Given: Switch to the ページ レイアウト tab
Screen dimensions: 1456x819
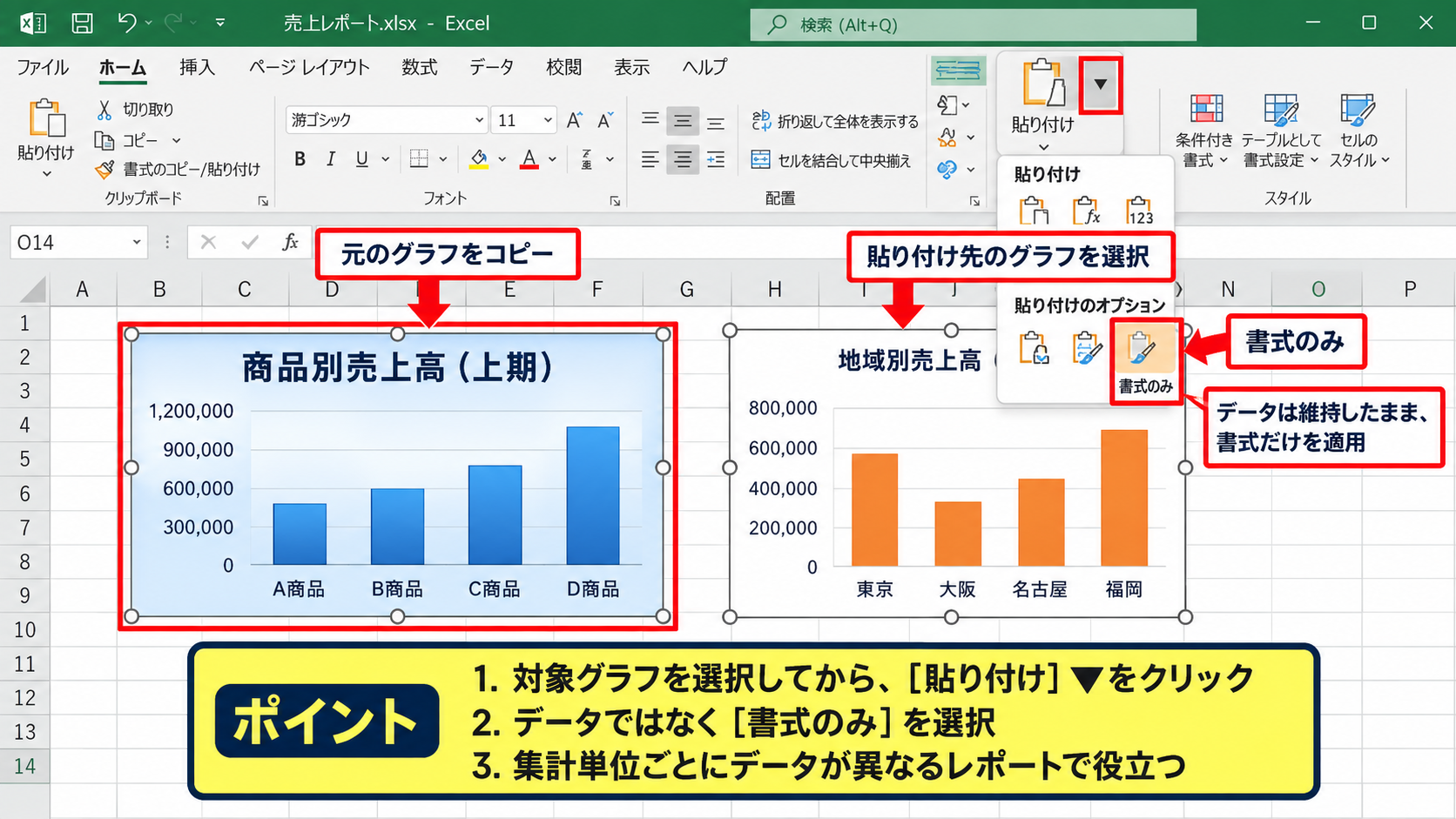Looking at the screenshot, I should click(309, 67).
